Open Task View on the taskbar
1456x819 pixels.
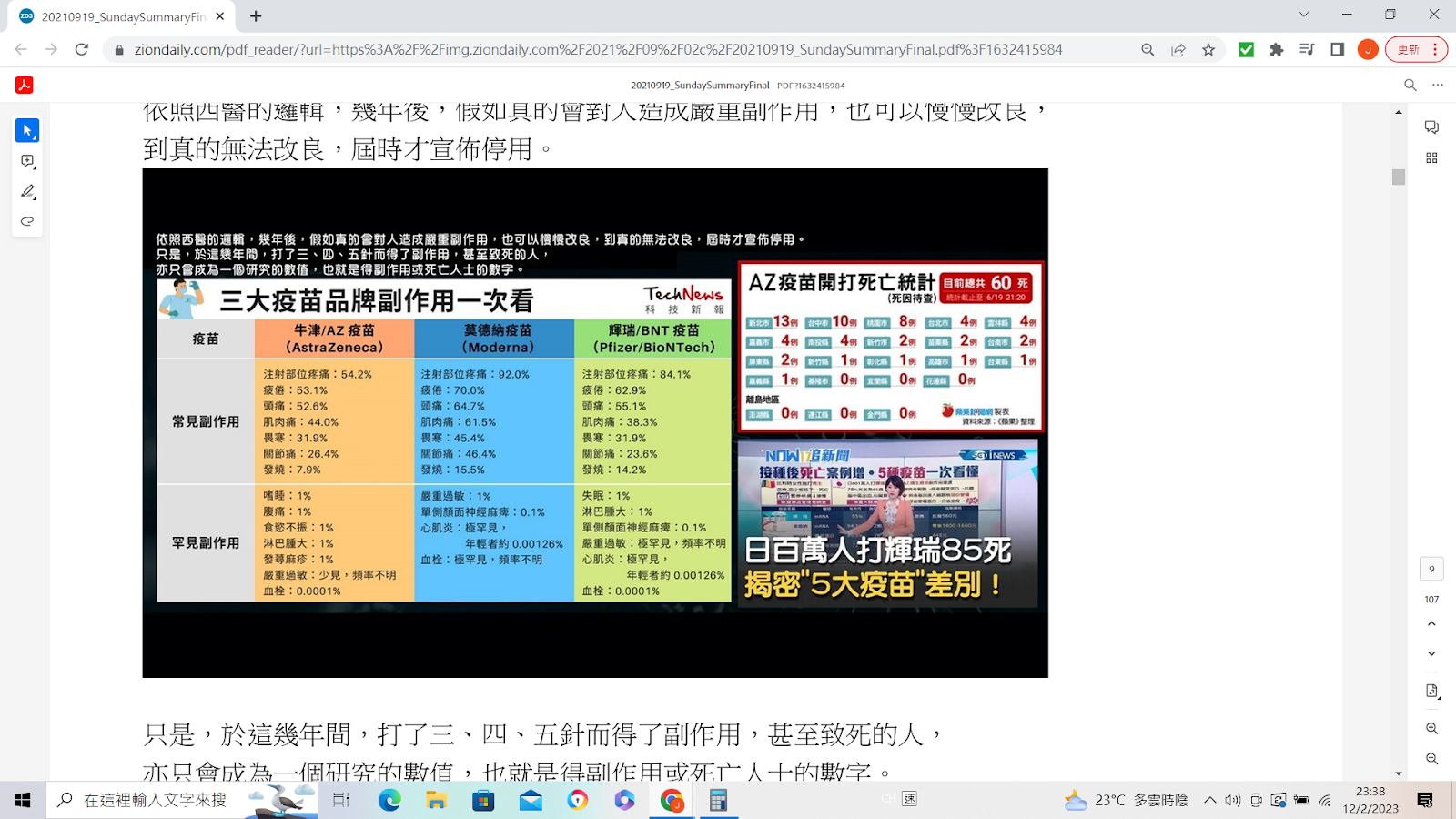click(341, 800)
